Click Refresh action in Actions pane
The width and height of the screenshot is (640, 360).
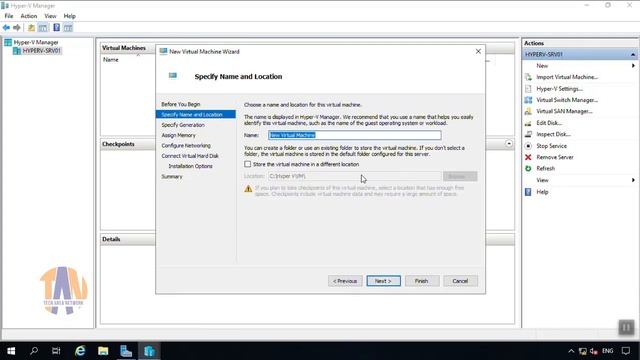545,168
